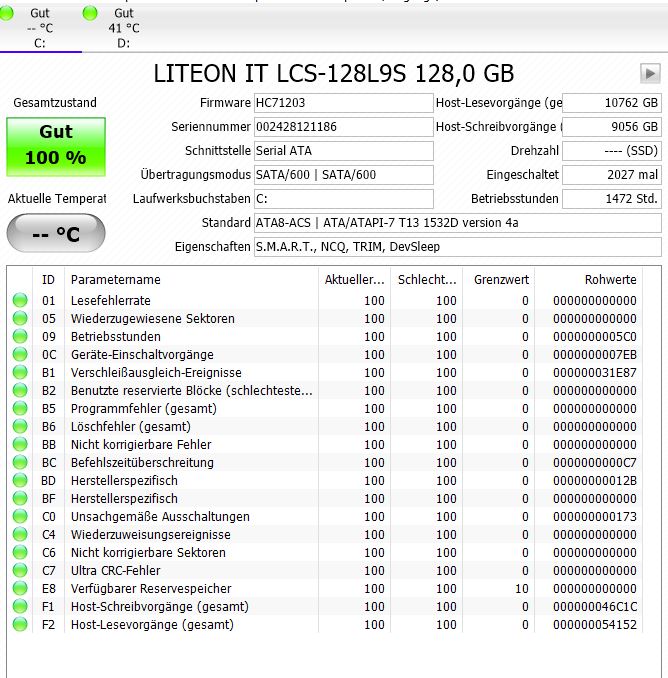Click the status icon of row BF Herstellerspezifisch
This screenshot has width=668, height=678.
20,498
